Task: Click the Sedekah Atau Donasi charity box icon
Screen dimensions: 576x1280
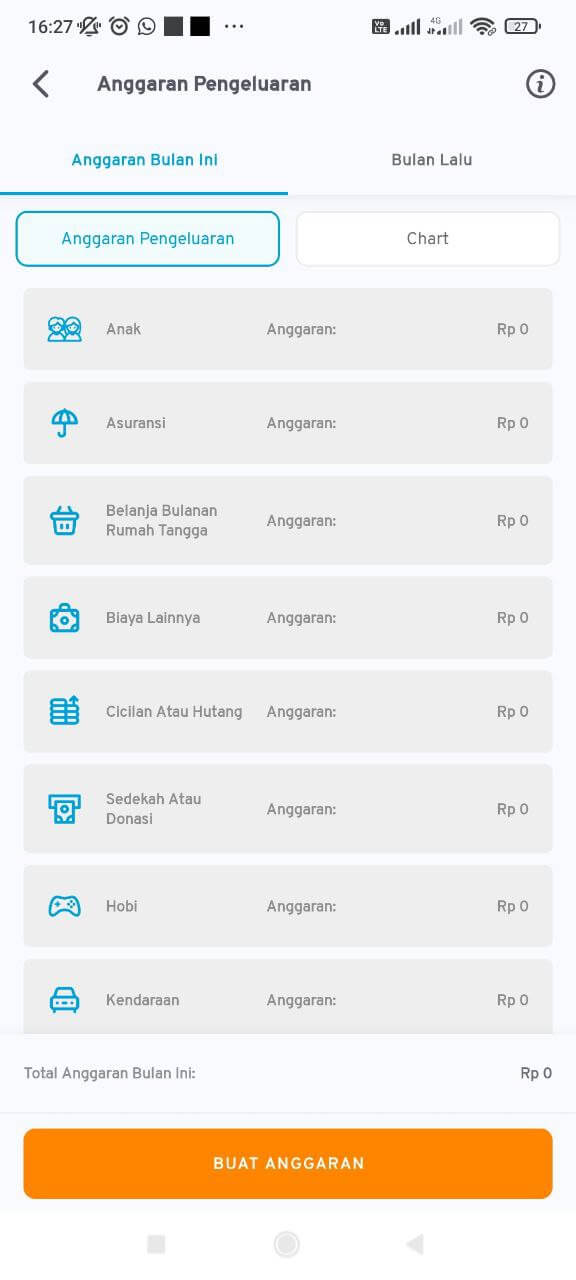Action: 64,808
